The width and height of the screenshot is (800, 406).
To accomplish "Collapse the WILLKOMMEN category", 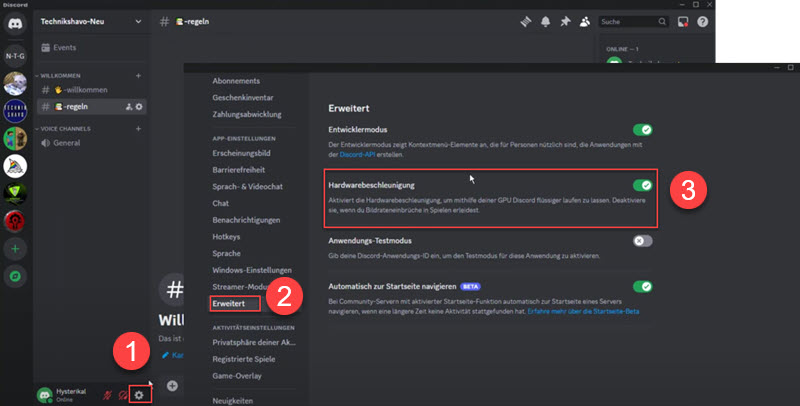I will 57,75.
